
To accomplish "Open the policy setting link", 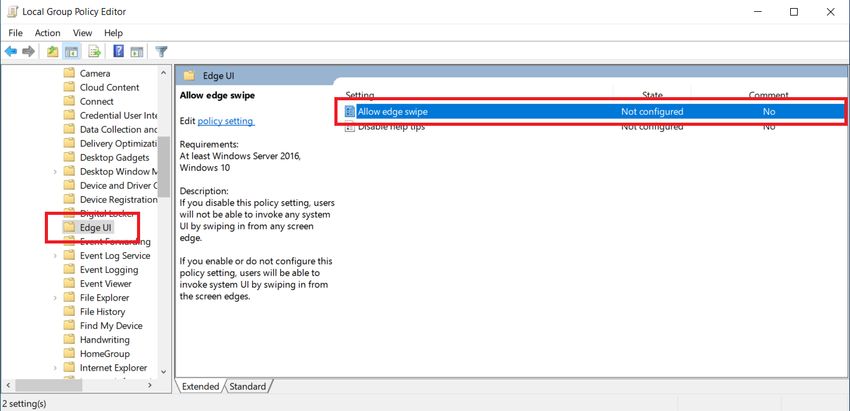I will [x=226, y=121].
